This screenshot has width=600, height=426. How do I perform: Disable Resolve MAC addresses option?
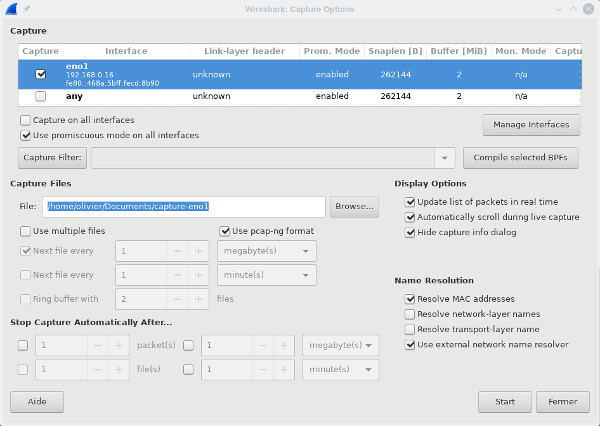pyautogui.click(x=409, y=299)
